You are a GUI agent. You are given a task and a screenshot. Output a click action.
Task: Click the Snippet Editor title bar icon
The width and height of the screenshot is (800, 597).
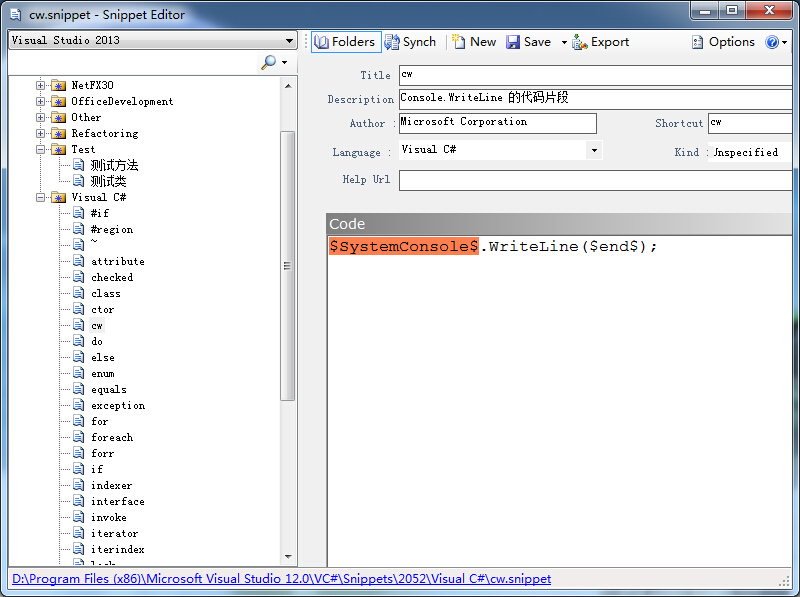(16, 15)
